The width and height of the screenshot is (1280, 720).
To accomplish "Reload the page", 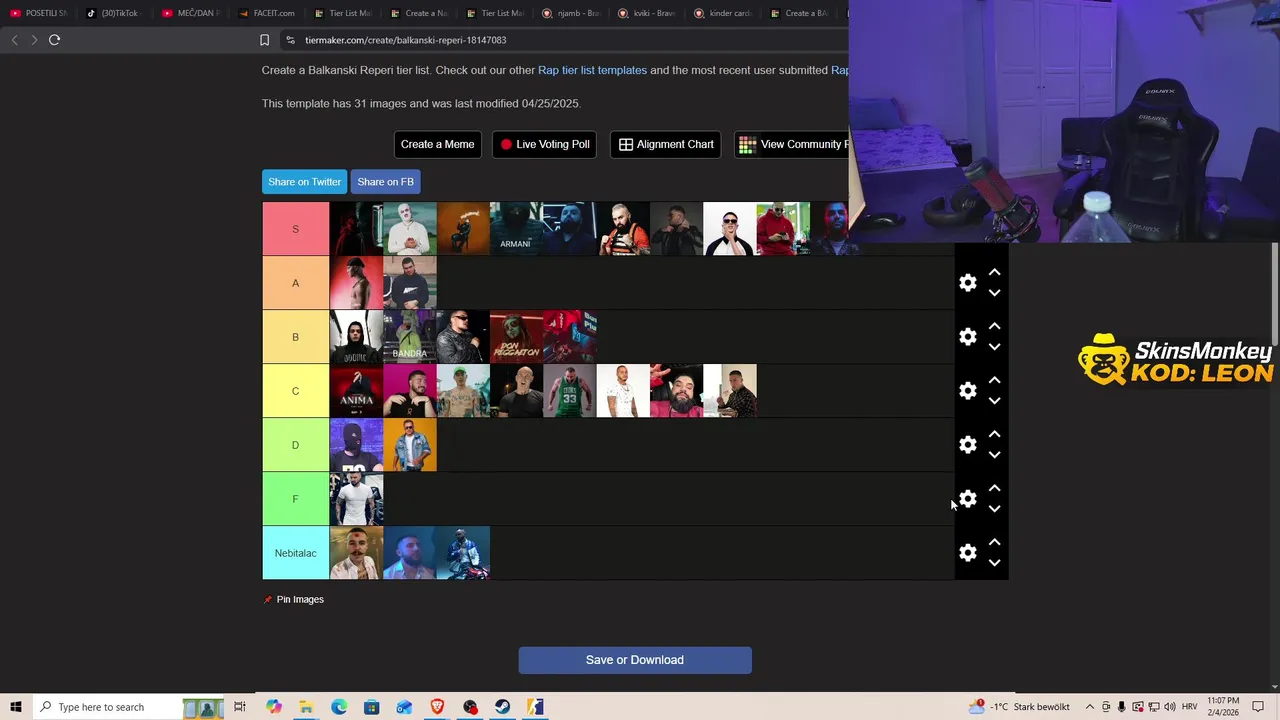I will [54, 40].
